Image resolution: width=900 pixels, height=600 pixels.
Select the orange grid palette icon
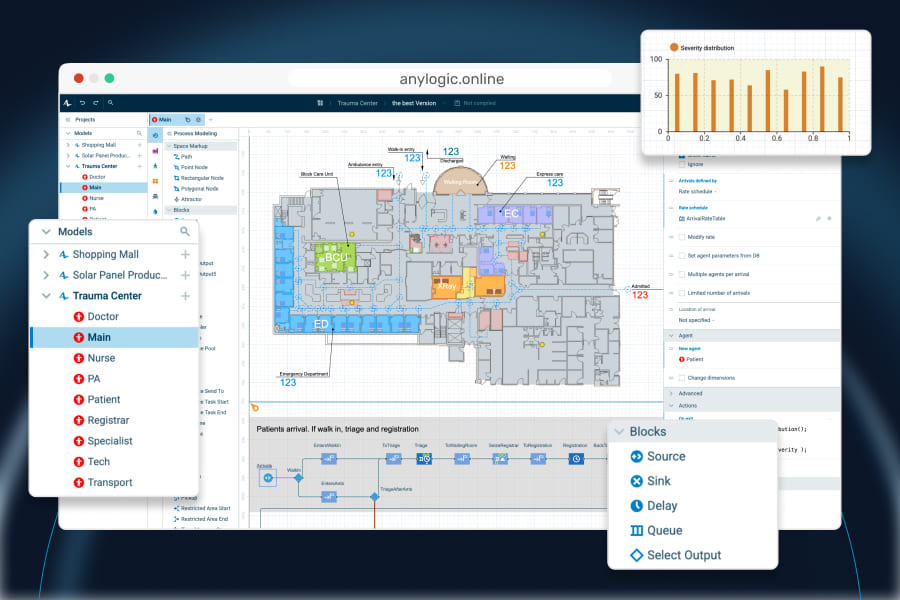155,181
